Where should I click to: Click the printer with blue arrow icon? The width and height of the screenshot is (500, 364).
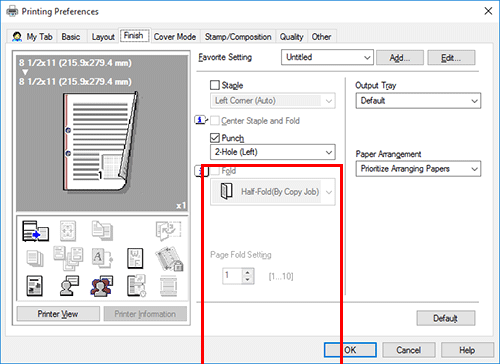(35, 231)
